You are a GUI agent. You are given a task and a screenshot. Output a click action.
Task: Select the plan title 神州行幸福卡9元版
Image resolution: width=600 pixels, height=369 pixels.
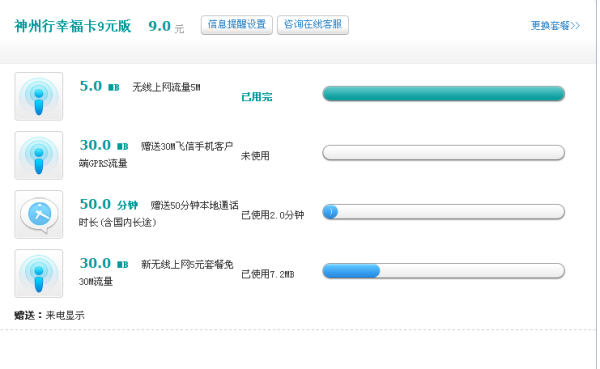(73, 26)
